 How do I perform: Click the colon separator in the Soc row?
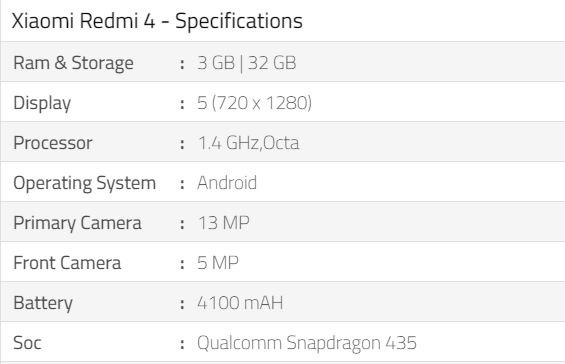(182, 344)
